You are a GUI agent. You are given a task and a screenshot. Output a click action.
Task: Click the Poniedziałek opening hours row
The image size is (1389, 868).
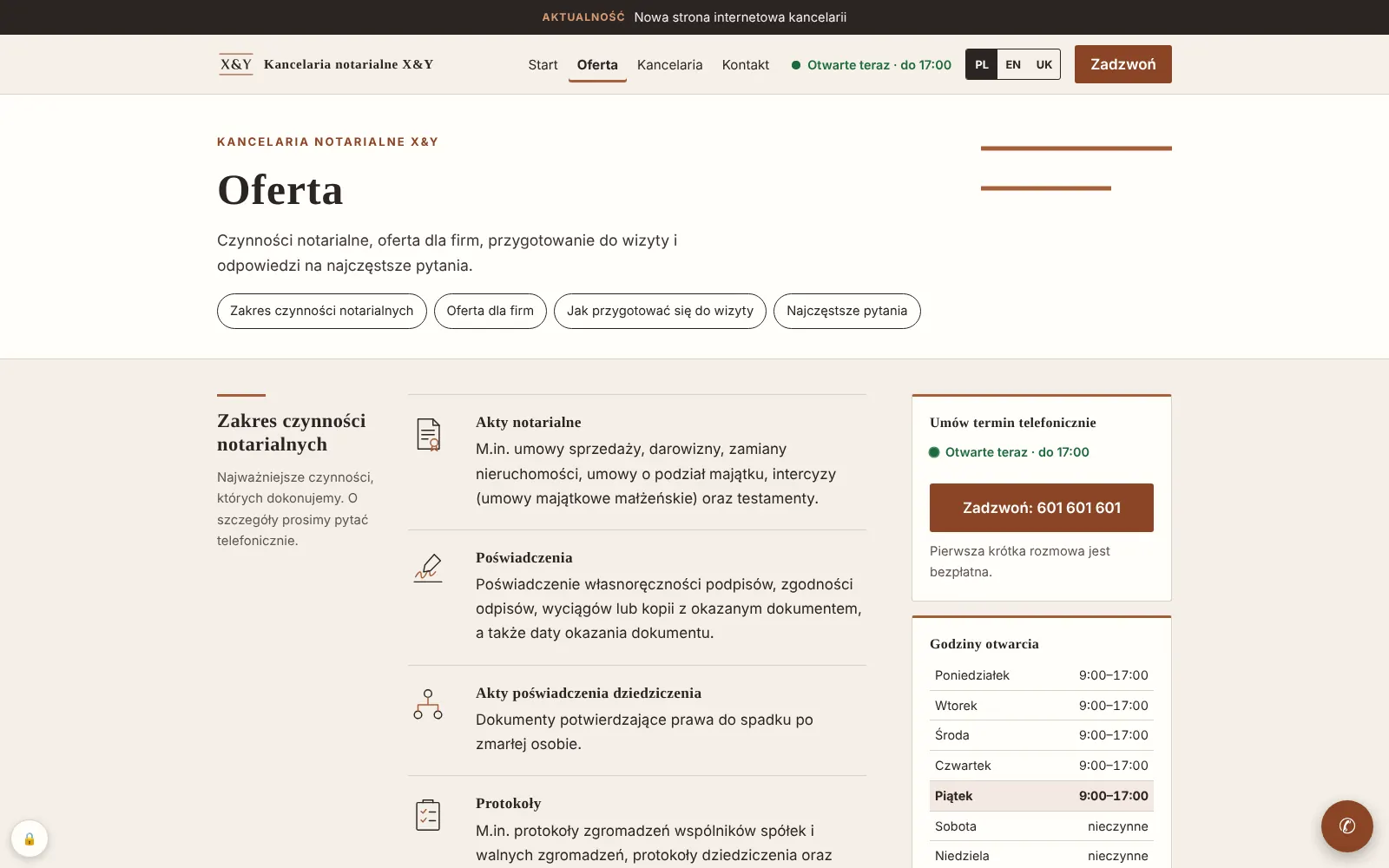tap(1042, 675)
